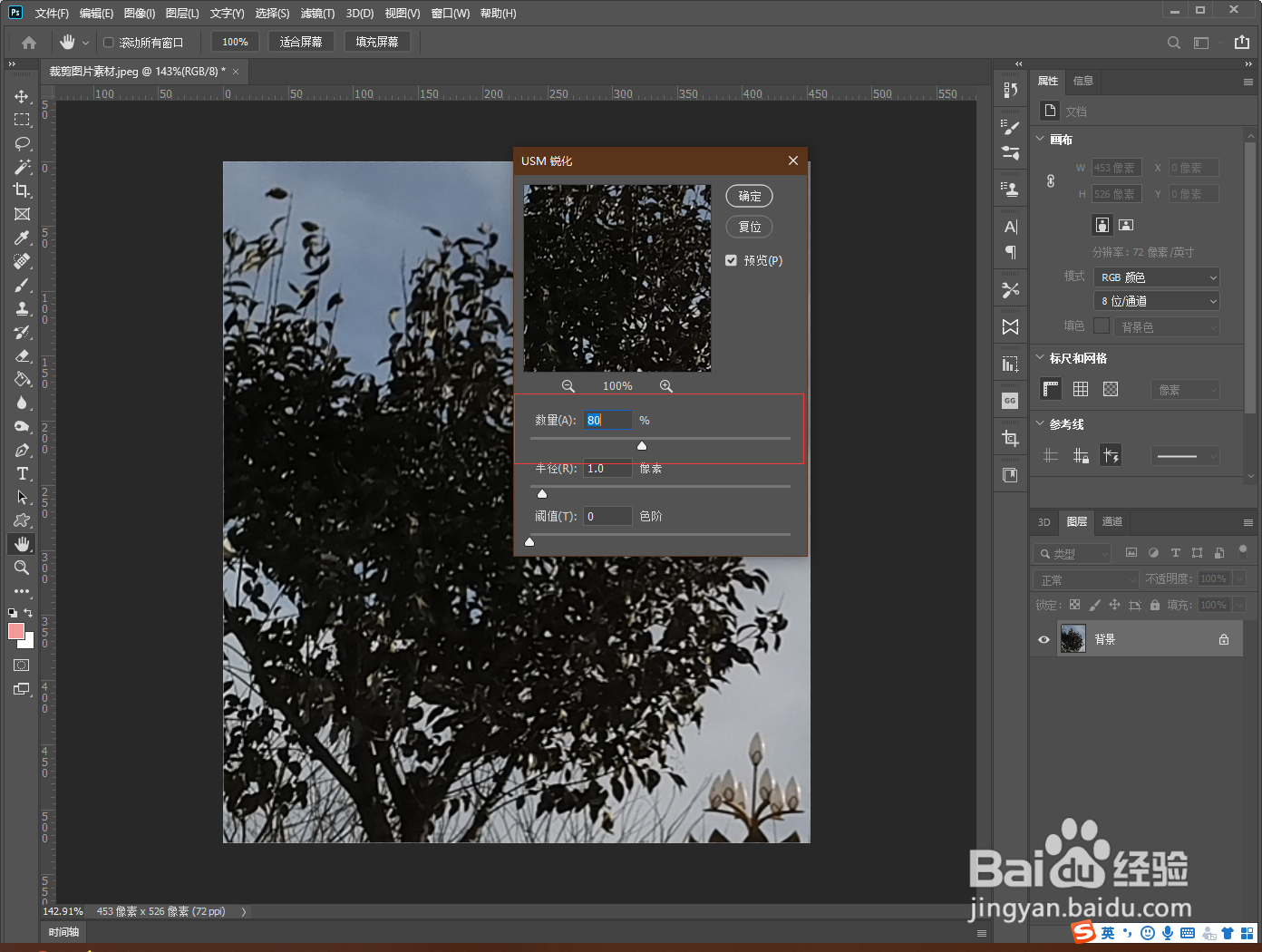1262x952 pixels.
Task: Open the Paragraph panel icon
Action: click(x=1011, y=252)
